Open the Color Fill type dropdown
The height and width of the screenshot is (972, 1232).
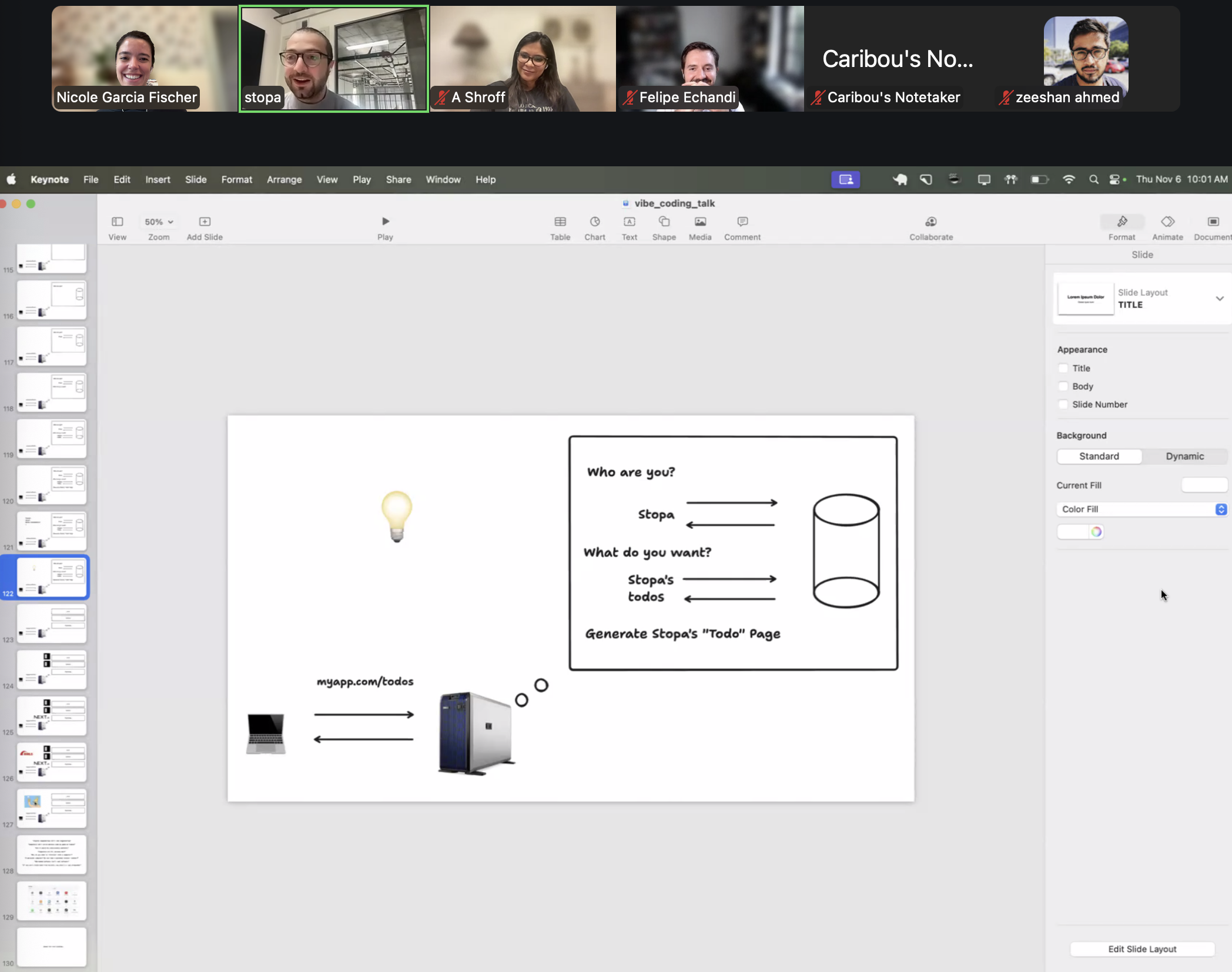click(x=1220, y=510)
